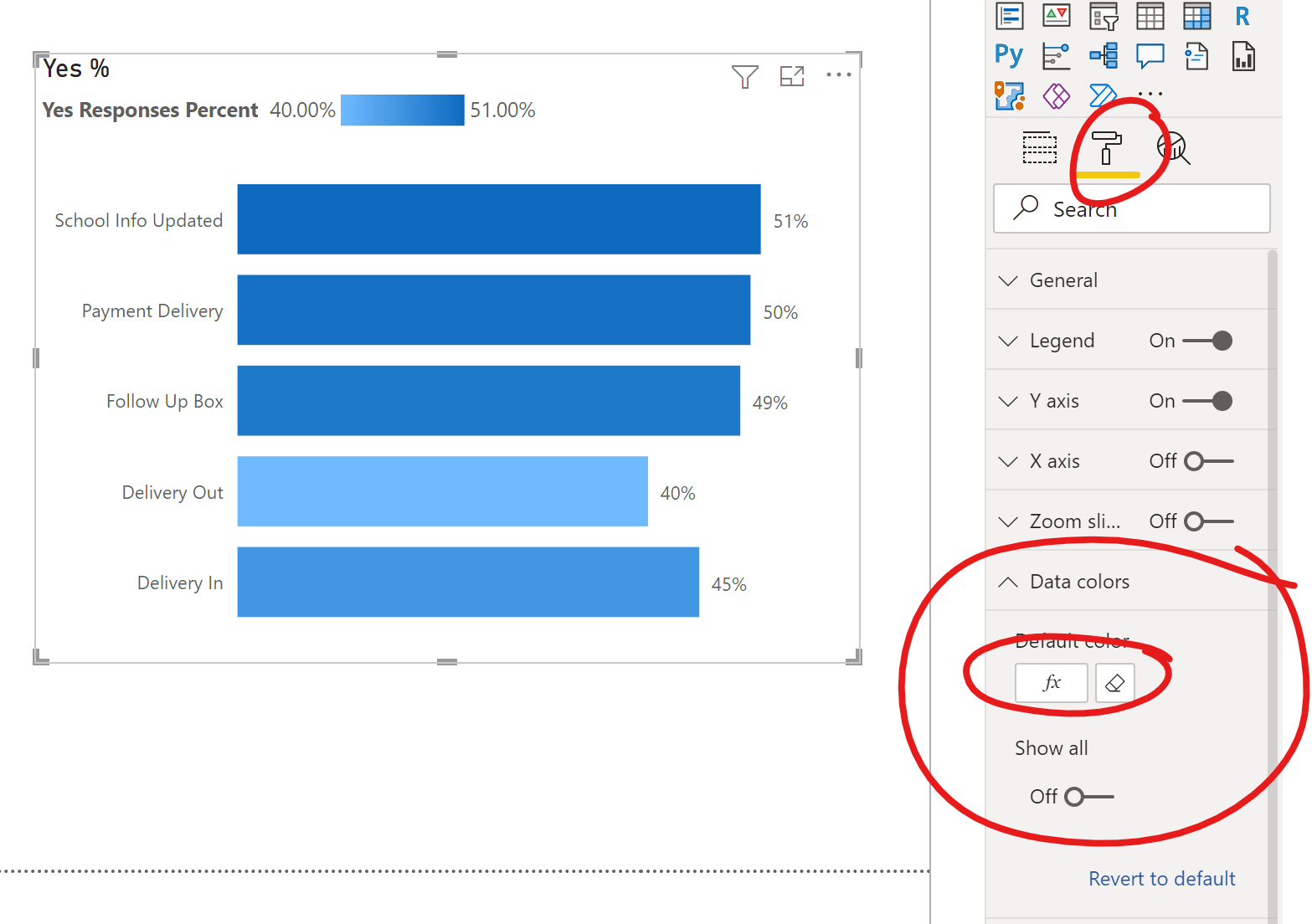Expand the Legend section chevron
This screenshot has height=924, width=1312.
coord(1008,341)
